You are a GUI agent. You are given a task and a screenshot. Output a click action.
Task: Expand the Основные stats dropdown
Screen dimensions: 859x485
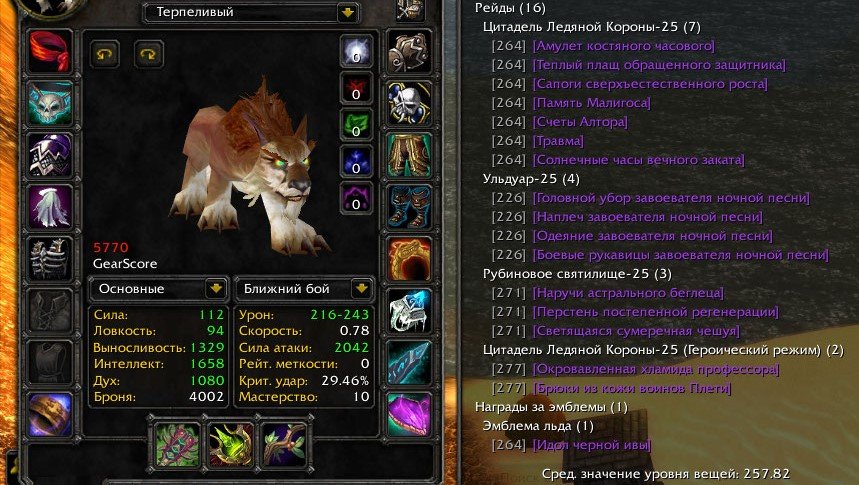(216, 289)
